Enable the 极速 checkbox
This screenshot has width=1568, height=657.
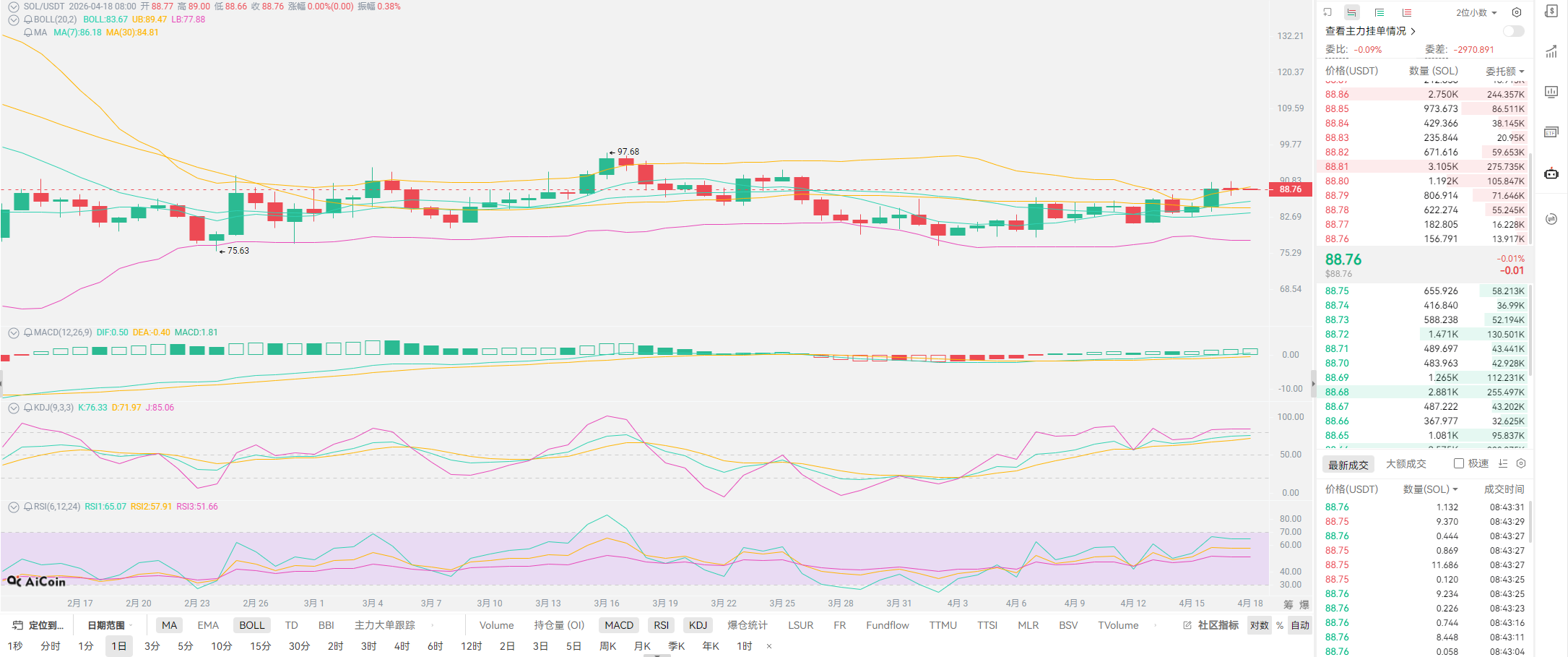tap(1459, 463)
